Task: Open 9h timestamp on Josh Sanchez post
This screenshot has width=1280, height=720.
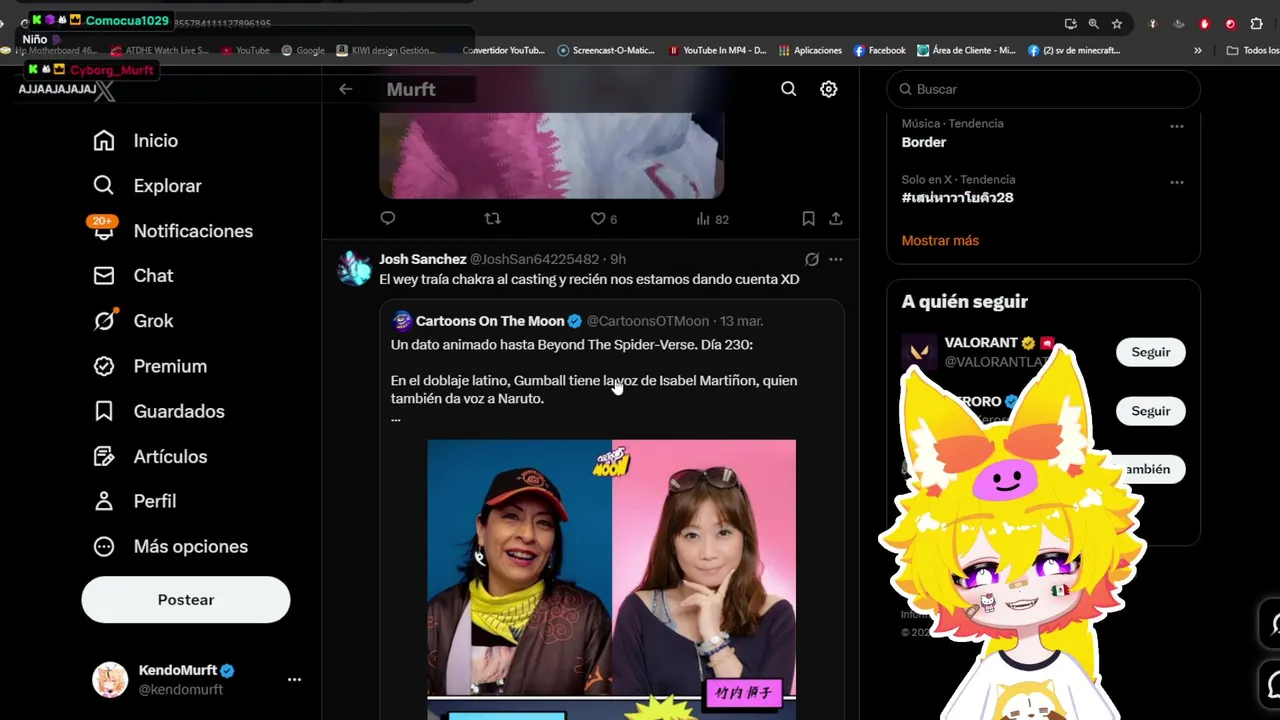Action: pyautogui.click(x=618, y=259)
